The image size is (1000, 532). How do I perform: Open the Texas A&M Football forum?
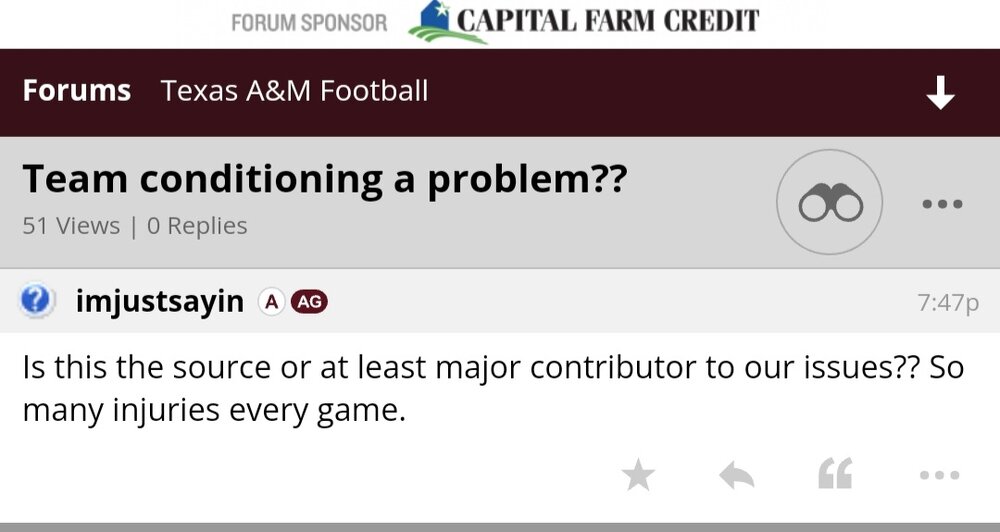[x=294, y=91]
